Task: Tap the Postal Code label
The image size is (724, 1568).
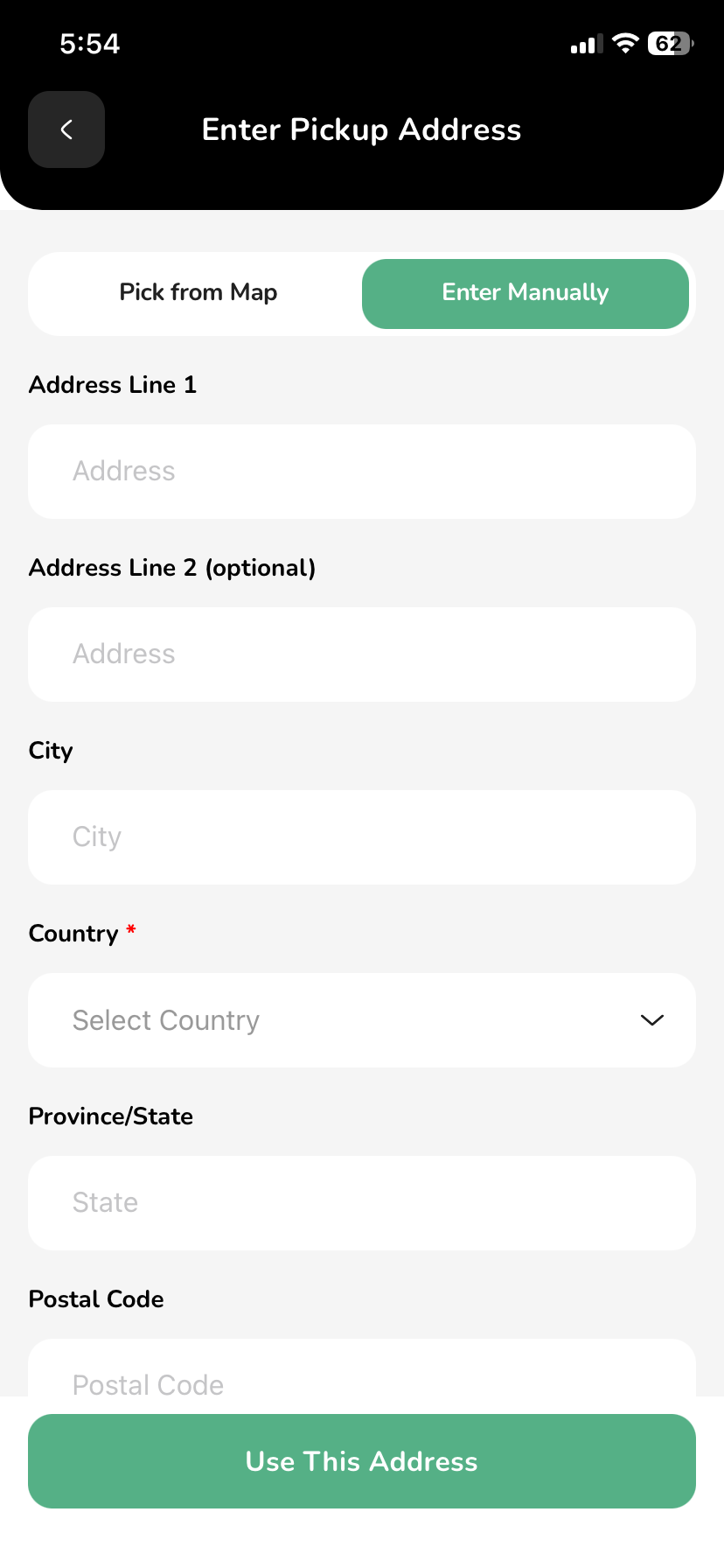Action: pyautogui.click(x=96, y=1299)
